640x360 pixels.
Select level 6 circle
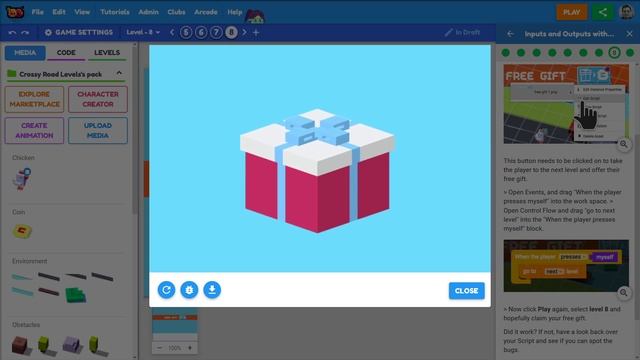click(201, 32)
